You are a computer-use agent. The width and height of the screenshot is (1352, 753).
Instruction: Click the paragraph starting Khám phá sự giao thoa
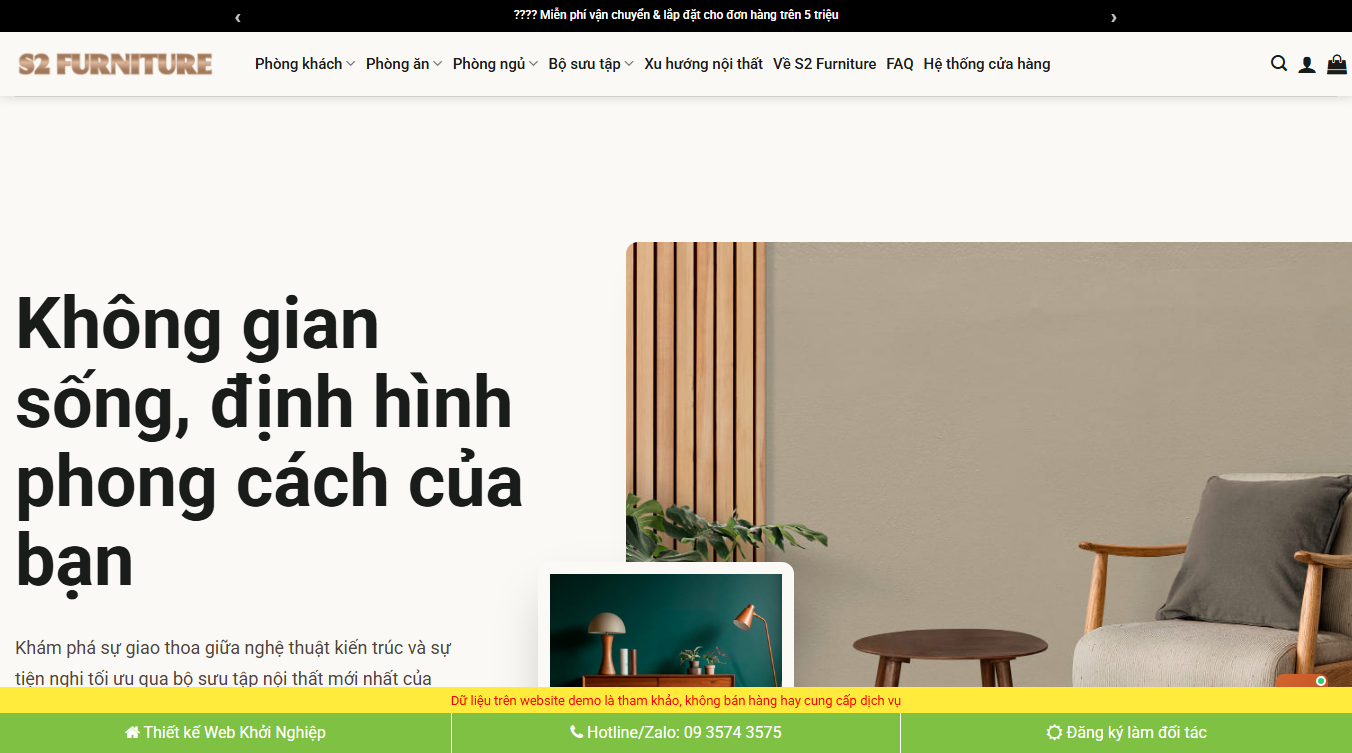[x=234, y=663]
